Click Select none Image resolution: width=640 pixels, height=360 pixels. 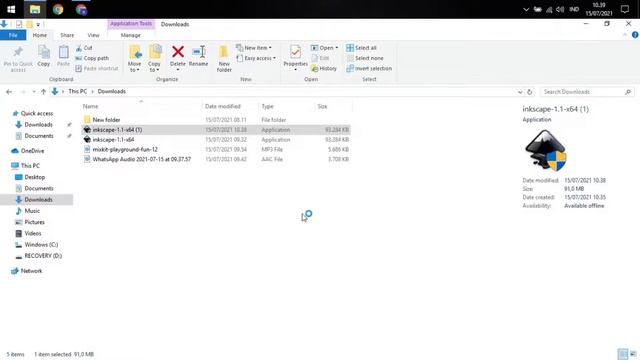[365, 58]
